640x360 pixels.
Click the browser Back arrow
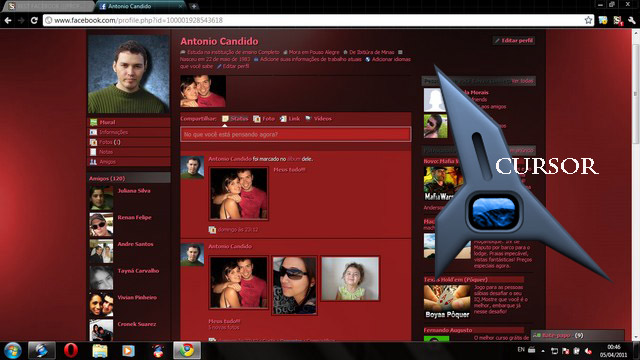pyautogui.click(x=8, y=20)
